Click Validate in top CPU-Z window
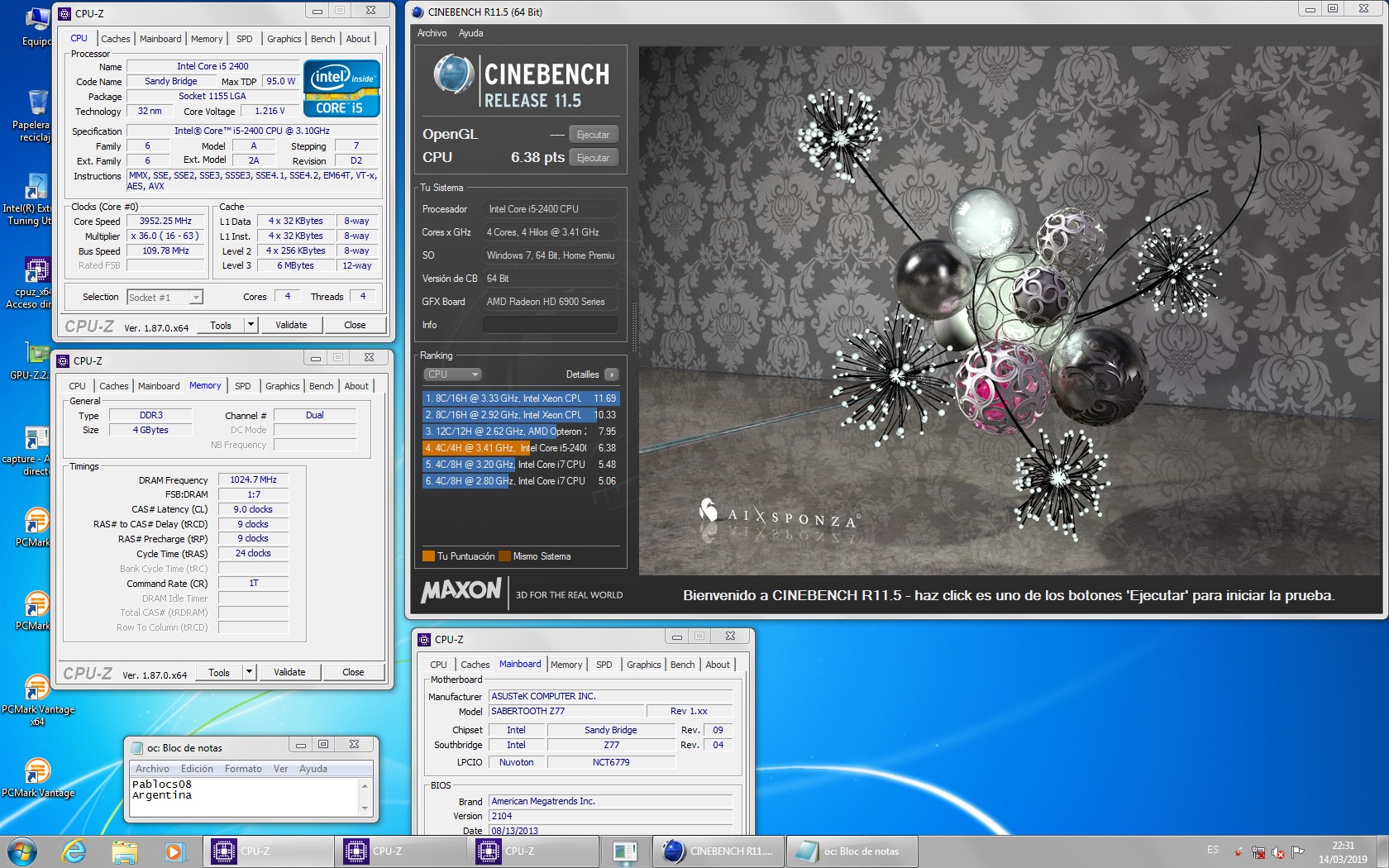This screenshot has width=1389, height=868. click(x=291, y=325)
